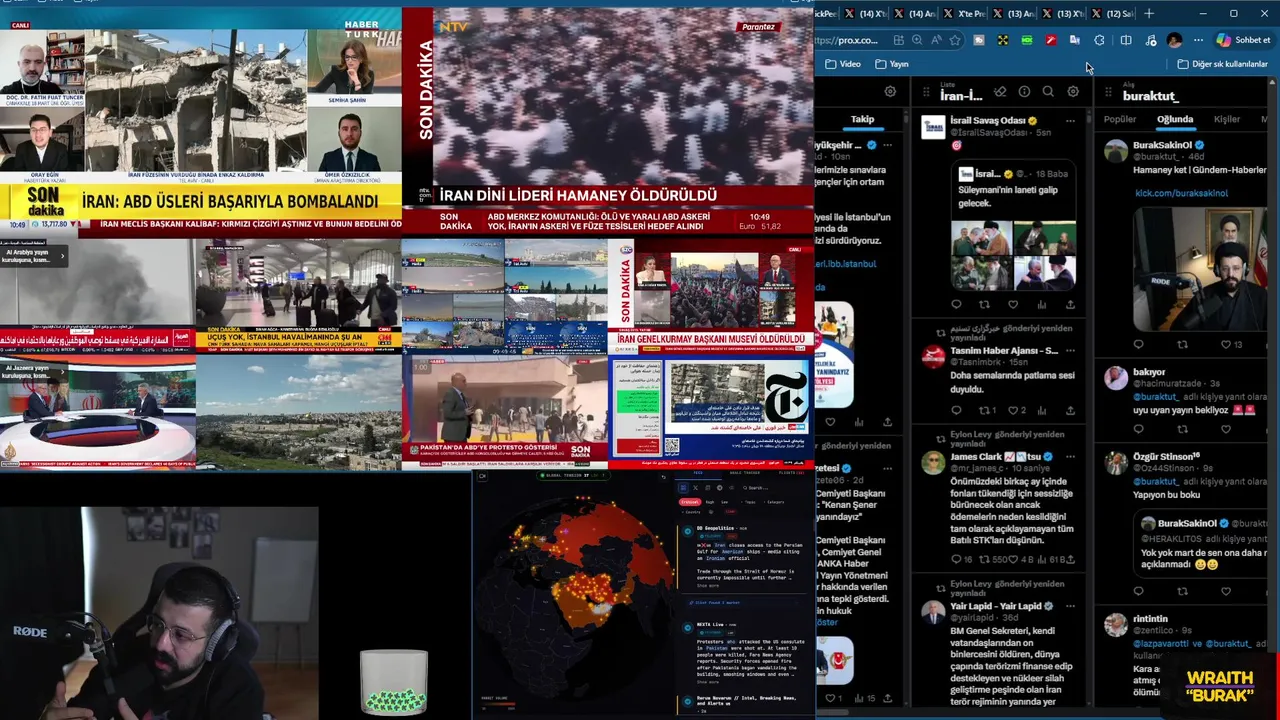Viewport: 1280px width, 720px height.
Task: Open more options on James Clark post
Action: tap(1070, 457)
